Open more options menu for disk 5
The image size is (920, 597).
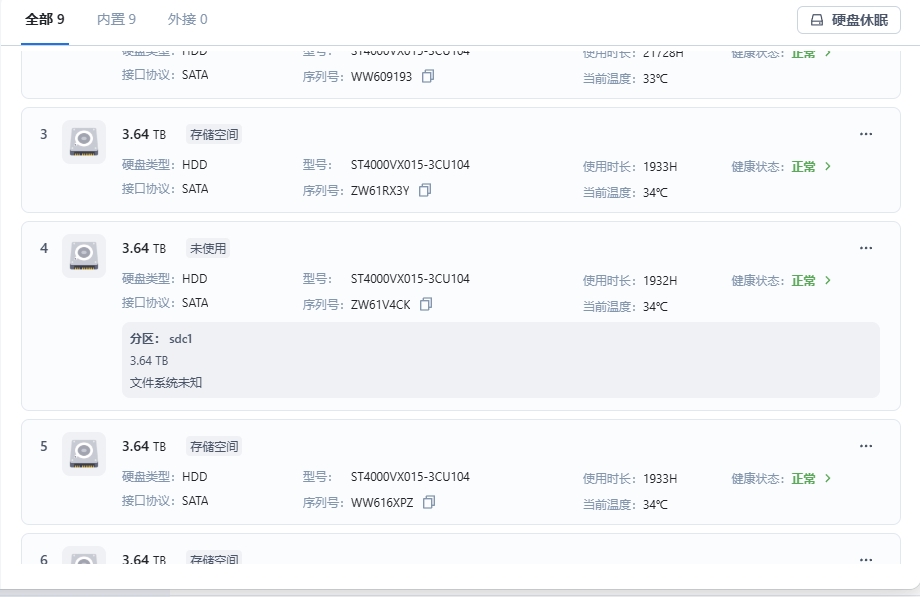[865, 446]
